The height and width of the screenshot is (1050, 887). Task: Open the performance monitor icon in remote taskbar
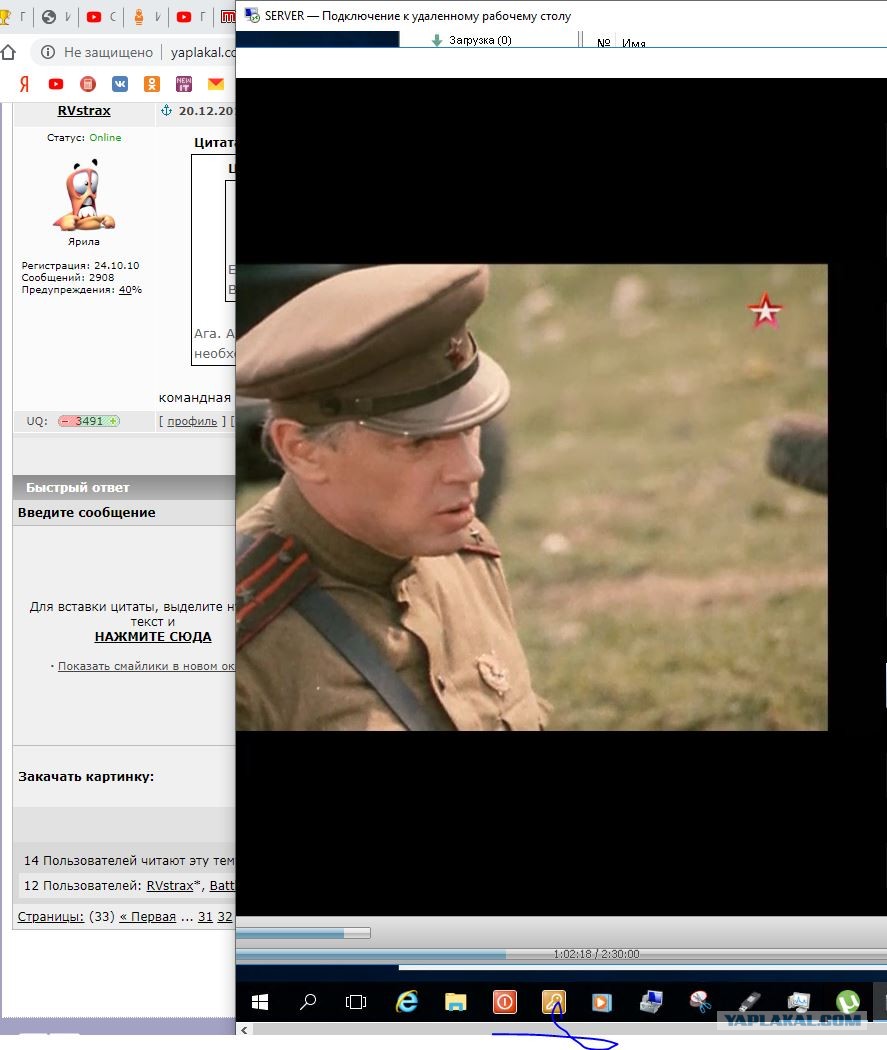(x=798, y=1002)
